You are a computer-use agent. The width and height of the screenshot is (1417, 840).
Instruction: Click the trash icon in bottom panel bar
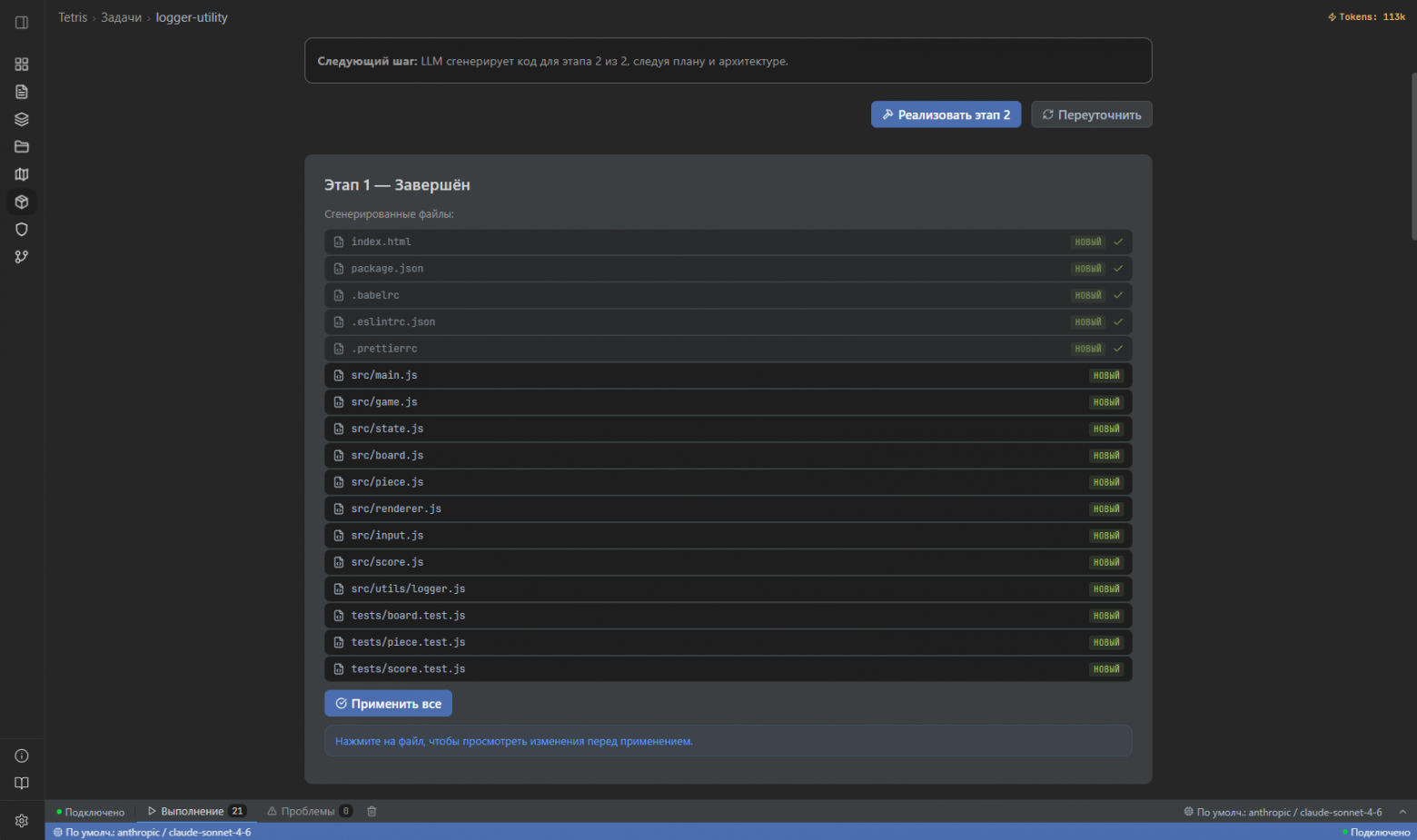pyautogui.click(x=372, y=812)
